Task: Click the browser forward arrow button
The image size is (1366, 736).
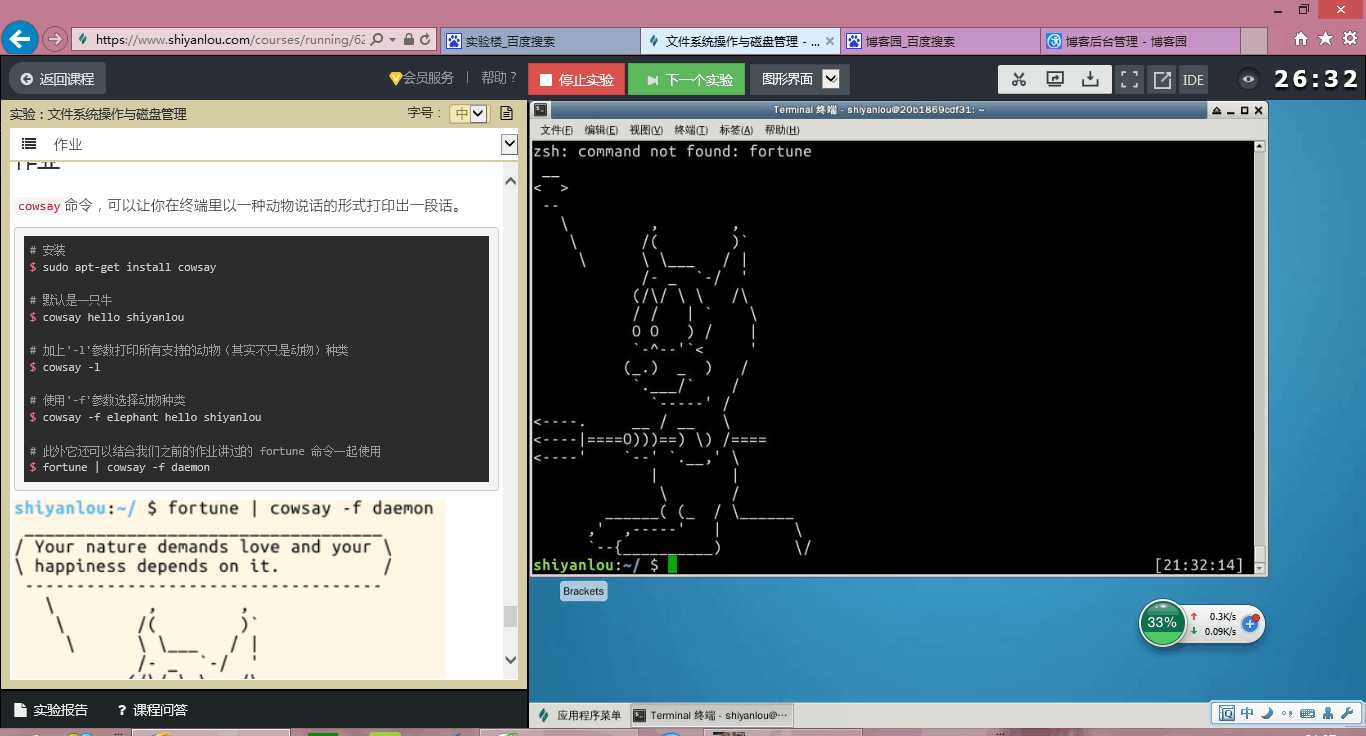Action: tap(55, 40)
